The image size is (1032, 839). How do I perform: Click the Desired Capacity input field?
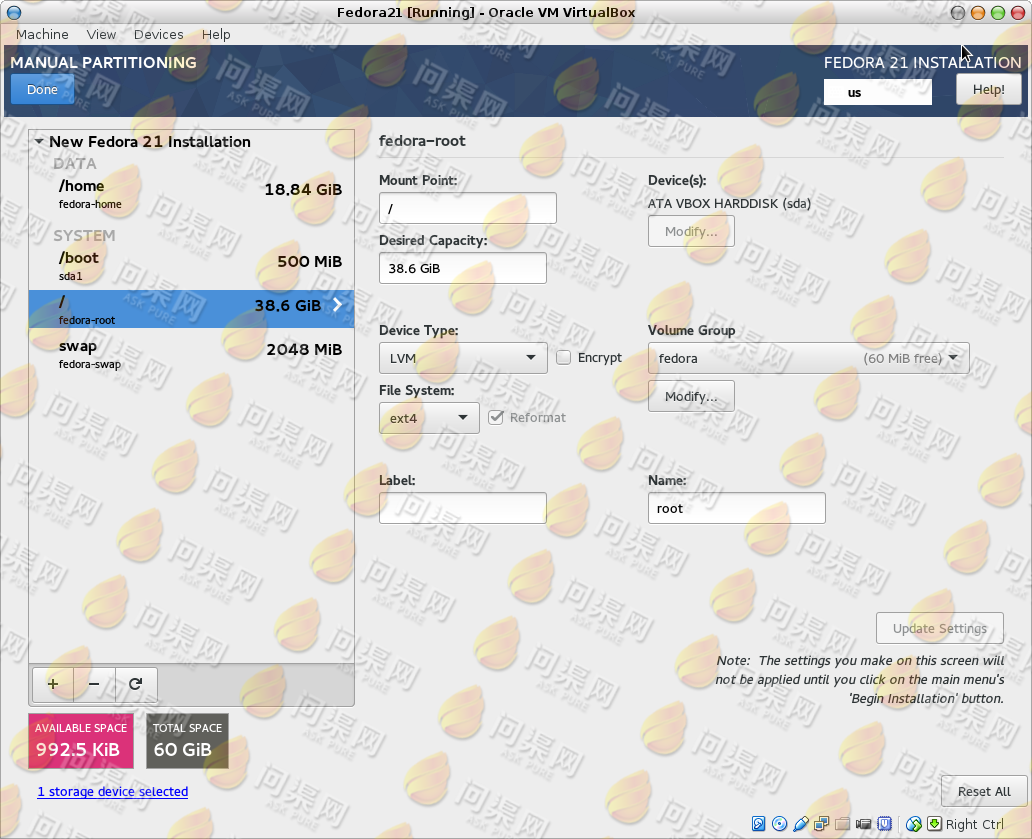pyautogui.click(x=463, y=268)
